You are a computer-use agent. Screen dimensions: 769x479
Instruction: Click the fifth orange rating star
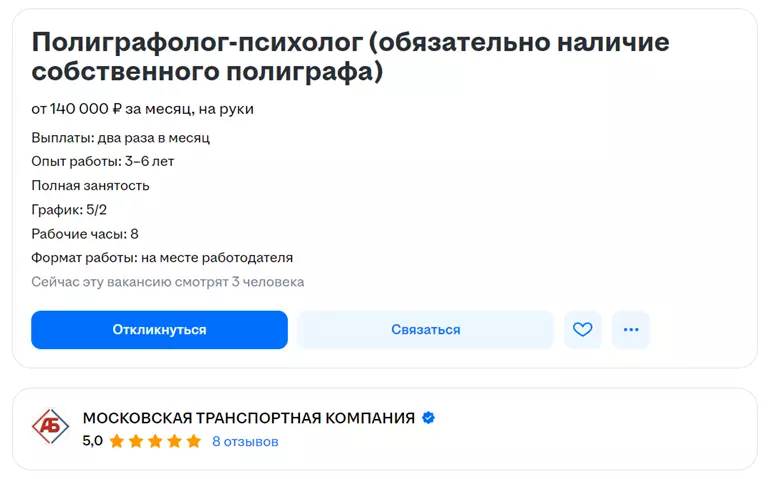click(x=194, y=441)
